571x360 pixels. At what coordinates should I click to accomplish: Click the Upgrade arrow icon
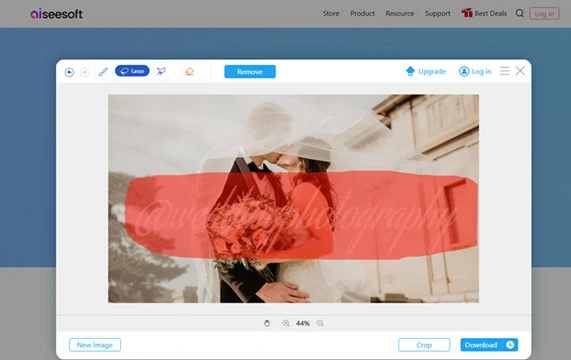(x=410, y=71)
